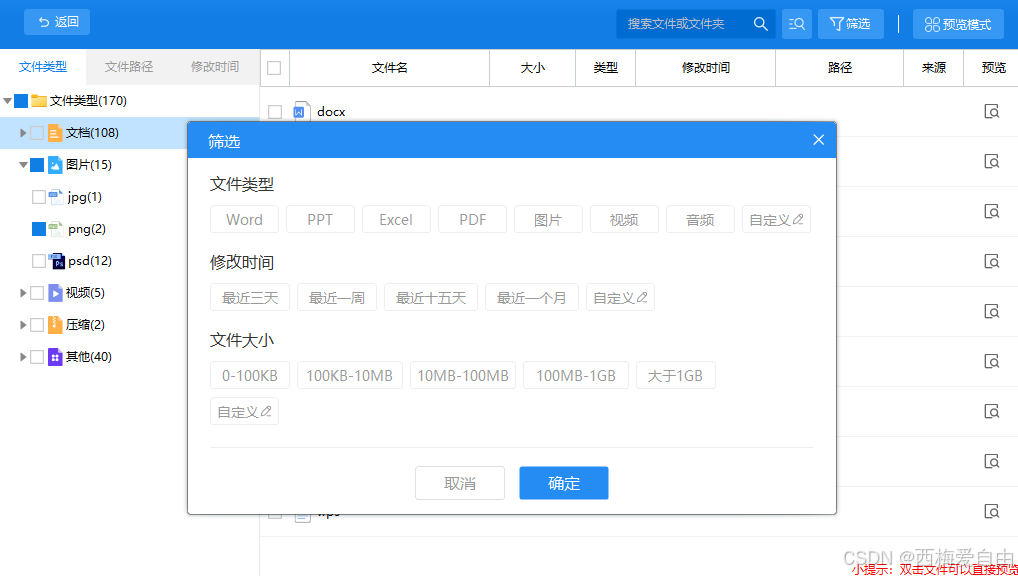Select the Excel file type filter
Screen dimensions: 1018x576
(x=396, y=219)
